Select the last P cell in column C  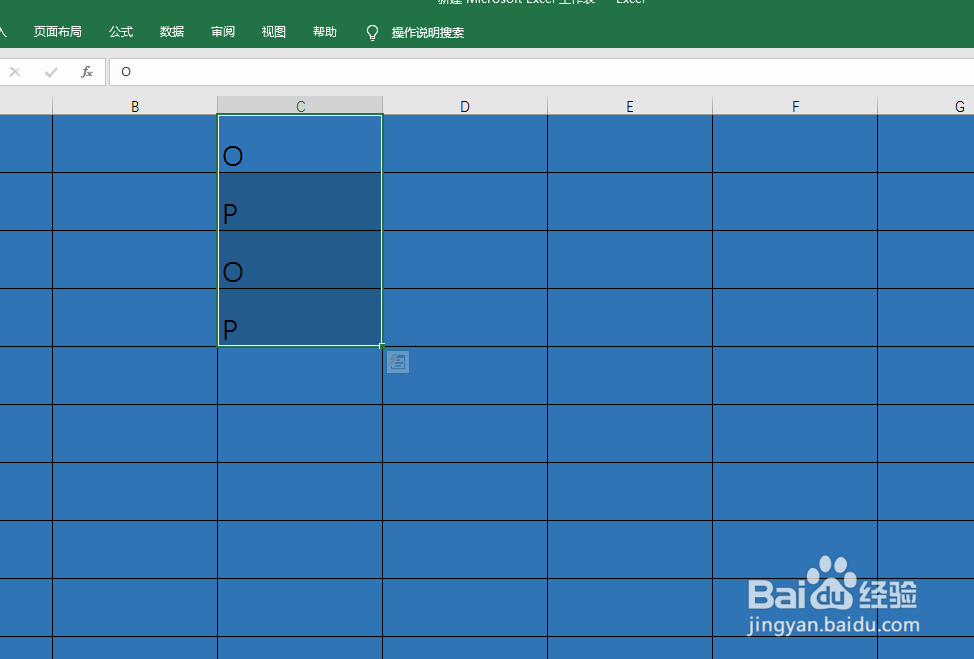[x=300, y=317]
